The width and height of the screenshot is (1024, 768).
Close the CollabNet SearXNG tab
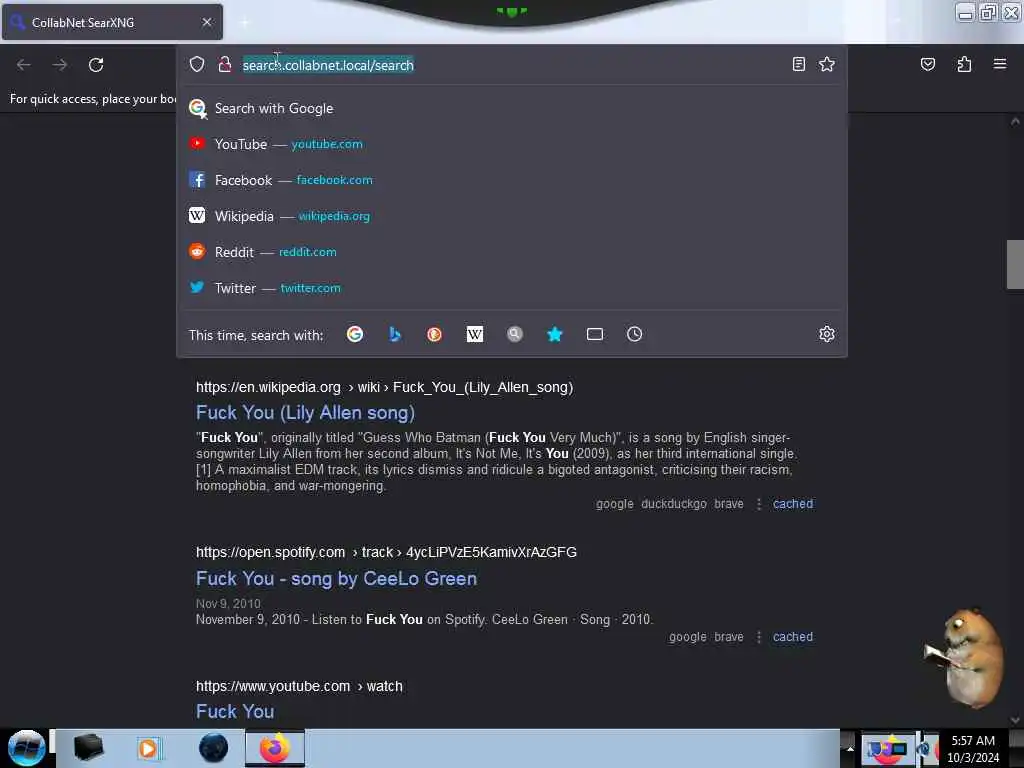(x=206, y=22)
